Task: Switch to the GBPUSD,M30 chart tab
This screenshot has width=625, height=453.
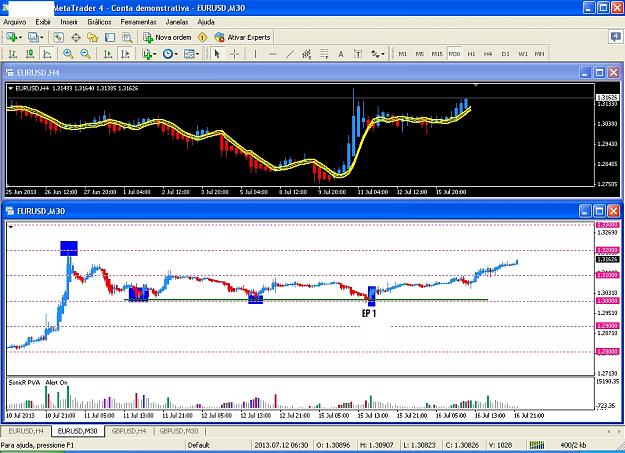Action: (179, 431)
